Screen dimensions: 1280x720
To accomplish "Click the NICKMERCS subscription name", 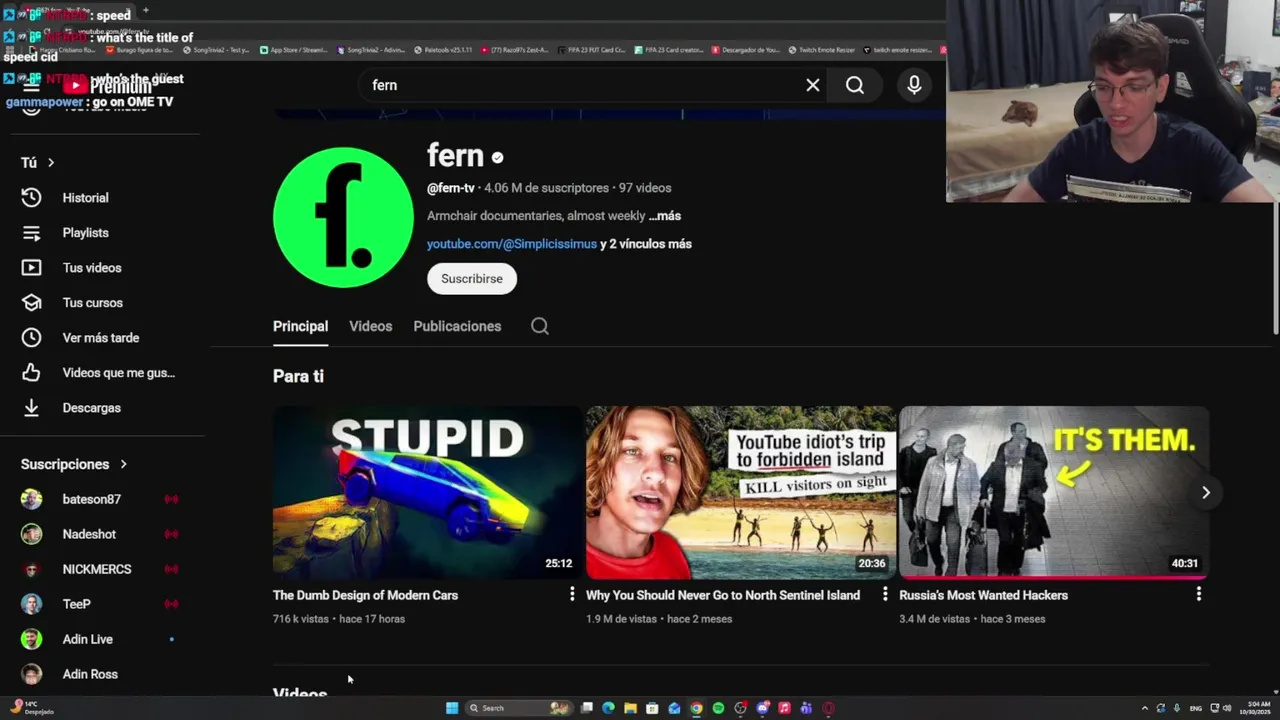I will click(x=97, y=569).
